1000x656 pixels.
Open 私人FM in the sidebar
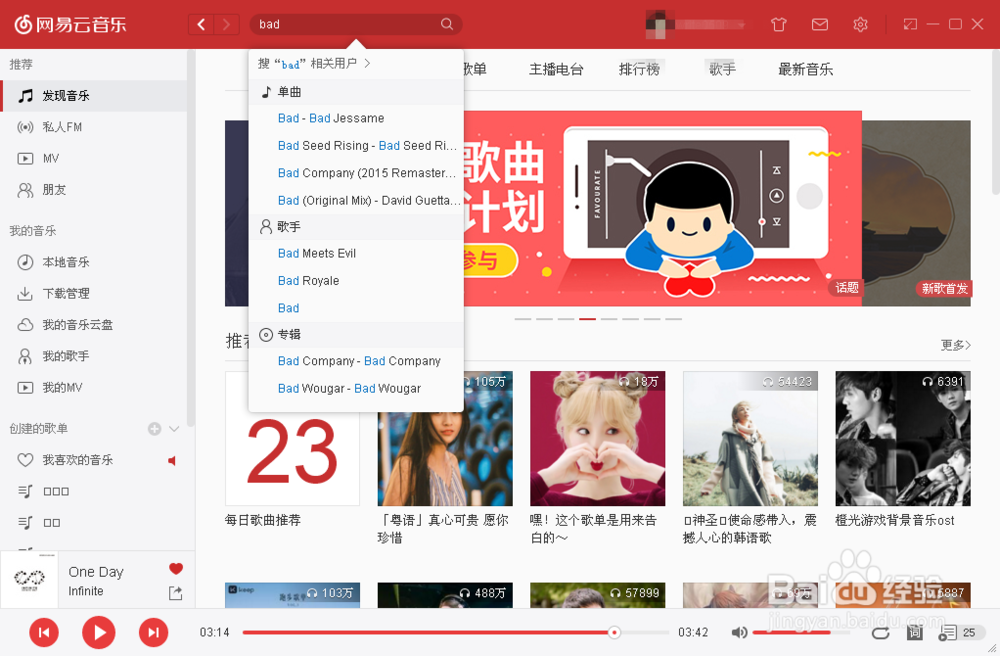pyautogui.click(x=94, y=127)
